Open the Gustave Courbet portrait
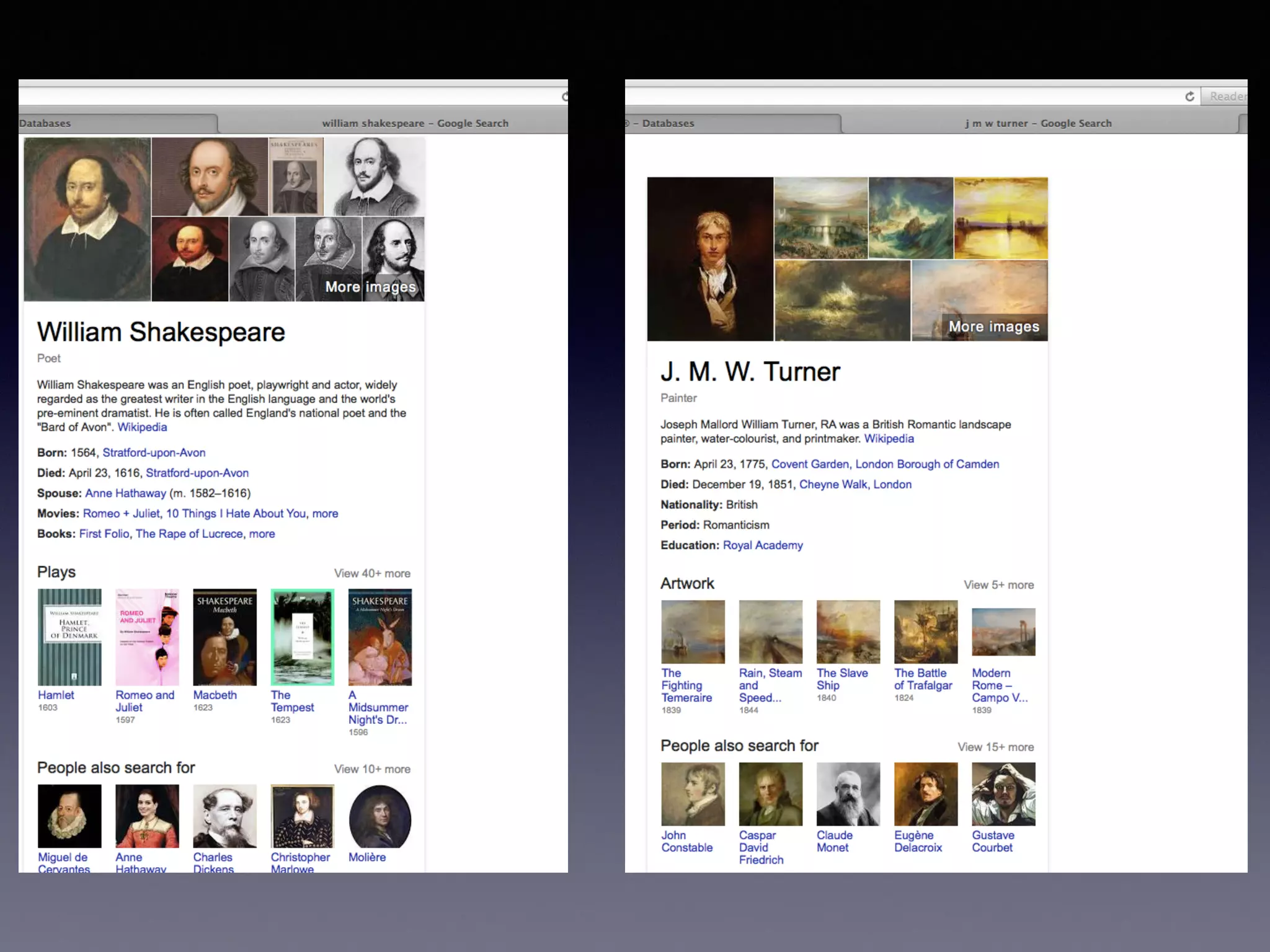Screen dimensions: 1270x952 click(1003, 794)
